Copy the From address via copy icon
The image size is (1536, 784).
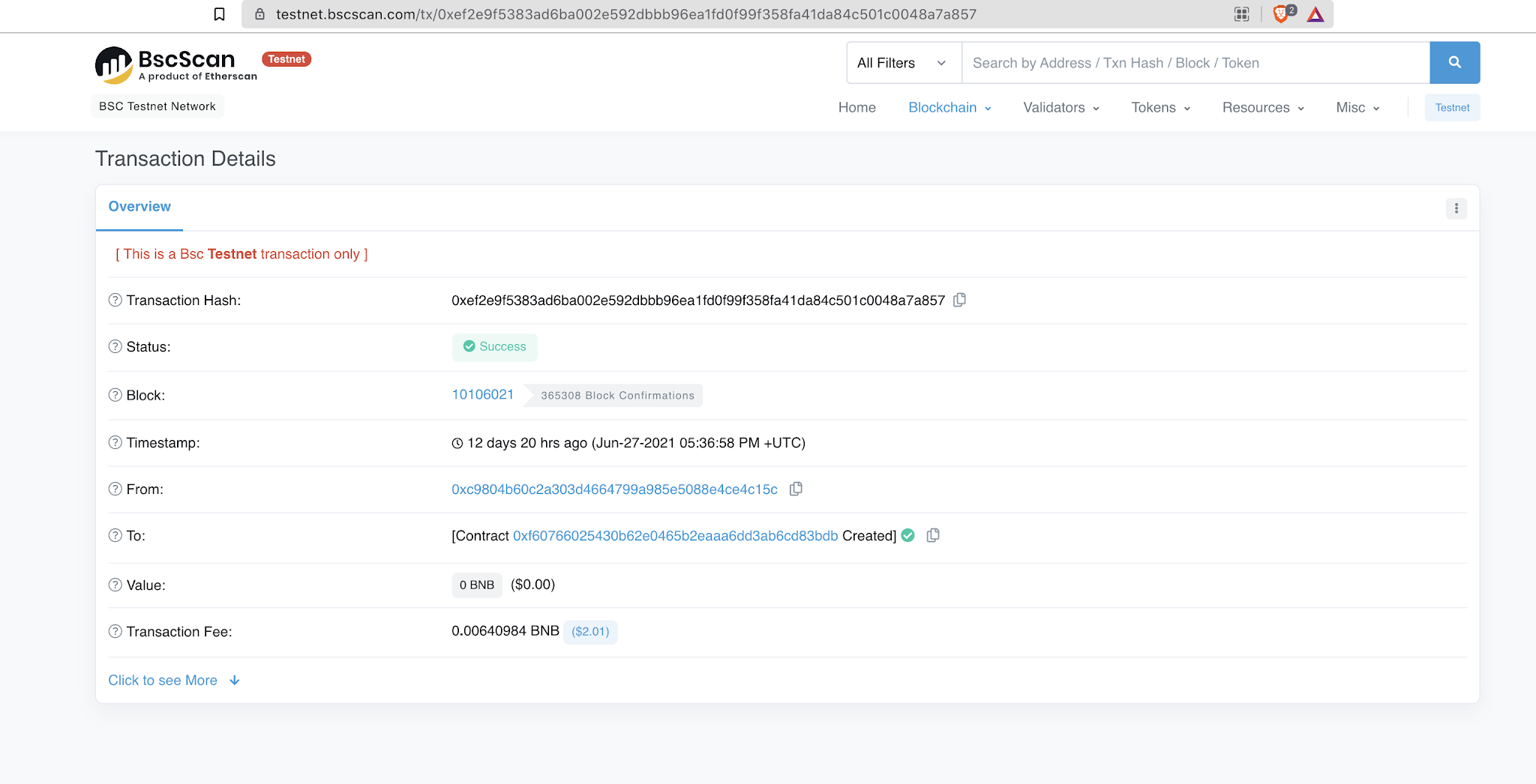[796, 489]
